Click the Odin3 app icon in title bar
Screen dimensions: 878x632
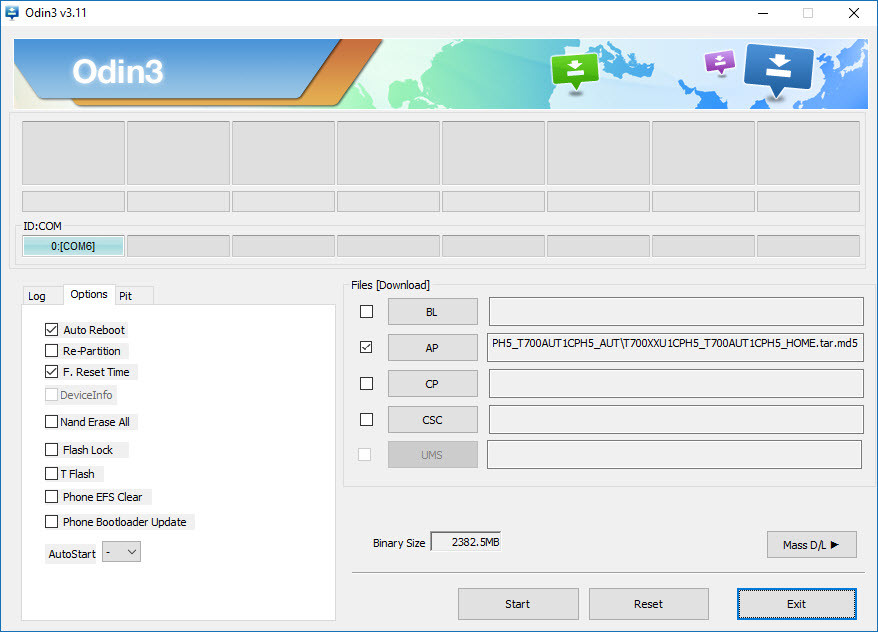pyautogui.click(x=13, y=13)
